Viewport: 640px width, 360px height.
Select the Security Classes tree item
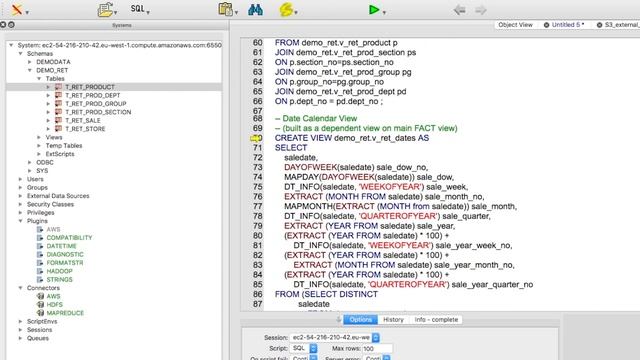click(50, 204)
